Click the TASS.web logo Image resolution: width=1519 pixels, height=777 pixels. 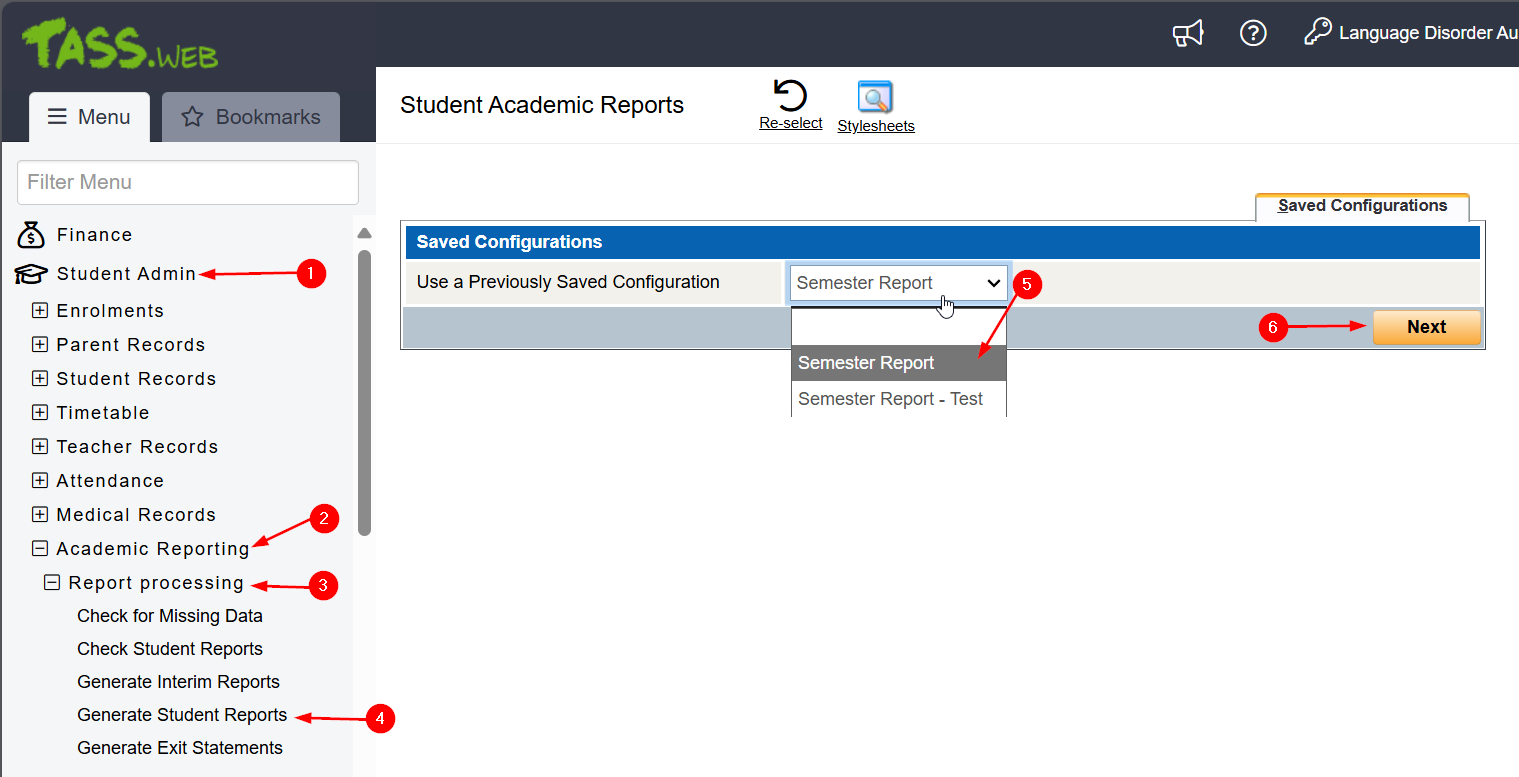pos(120,45)
